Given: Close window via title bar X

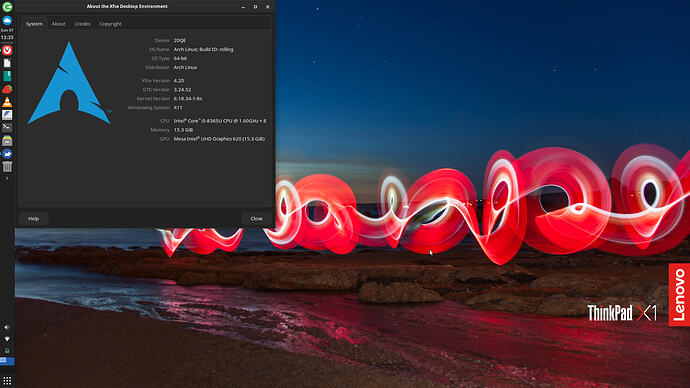Looking at the screenshot, I should coord(268,7).
